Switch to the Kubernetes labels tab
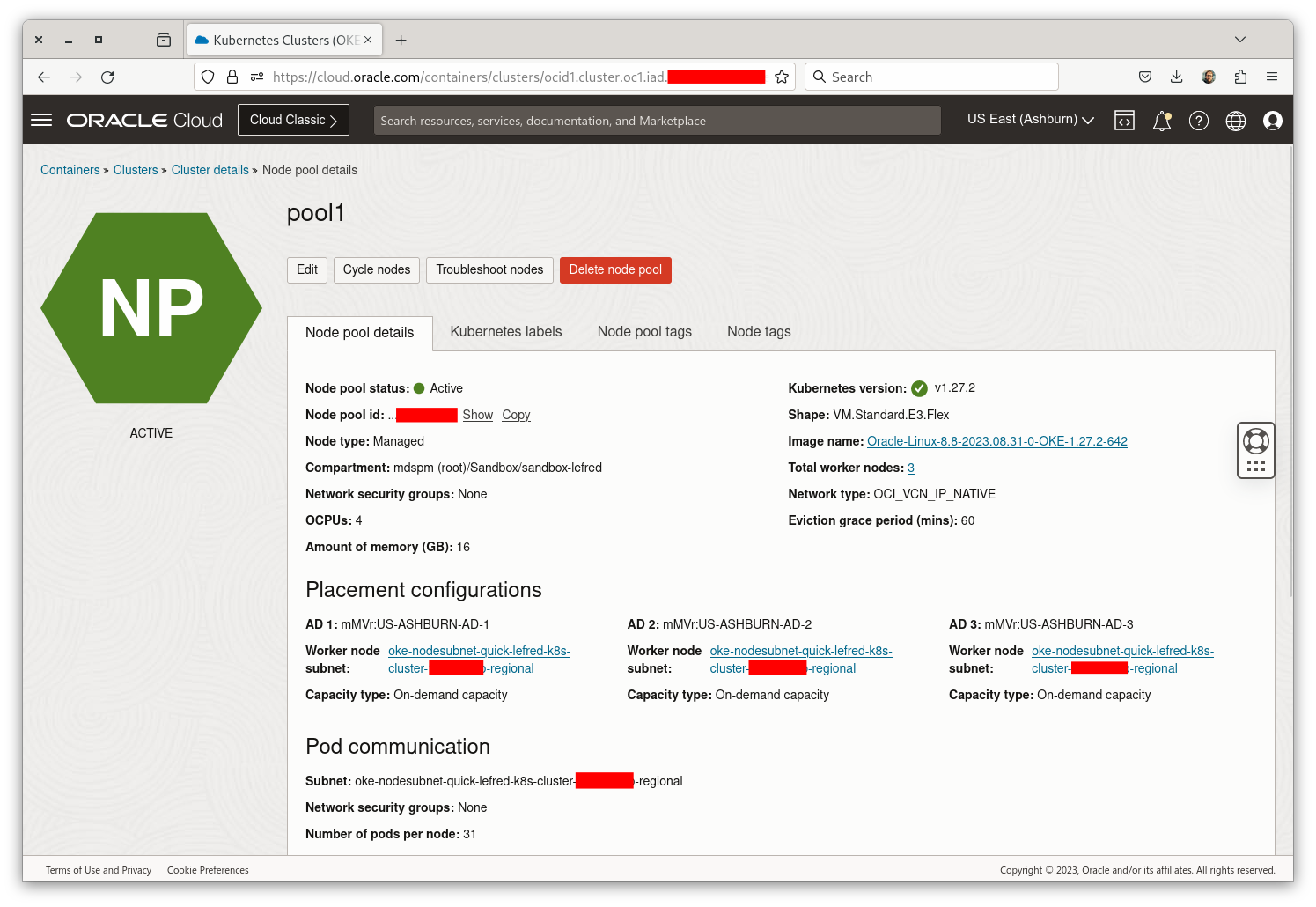Image resolution: width=1316 pixels, height=907 pixels. pyautogui.click(x=506, y=332)
